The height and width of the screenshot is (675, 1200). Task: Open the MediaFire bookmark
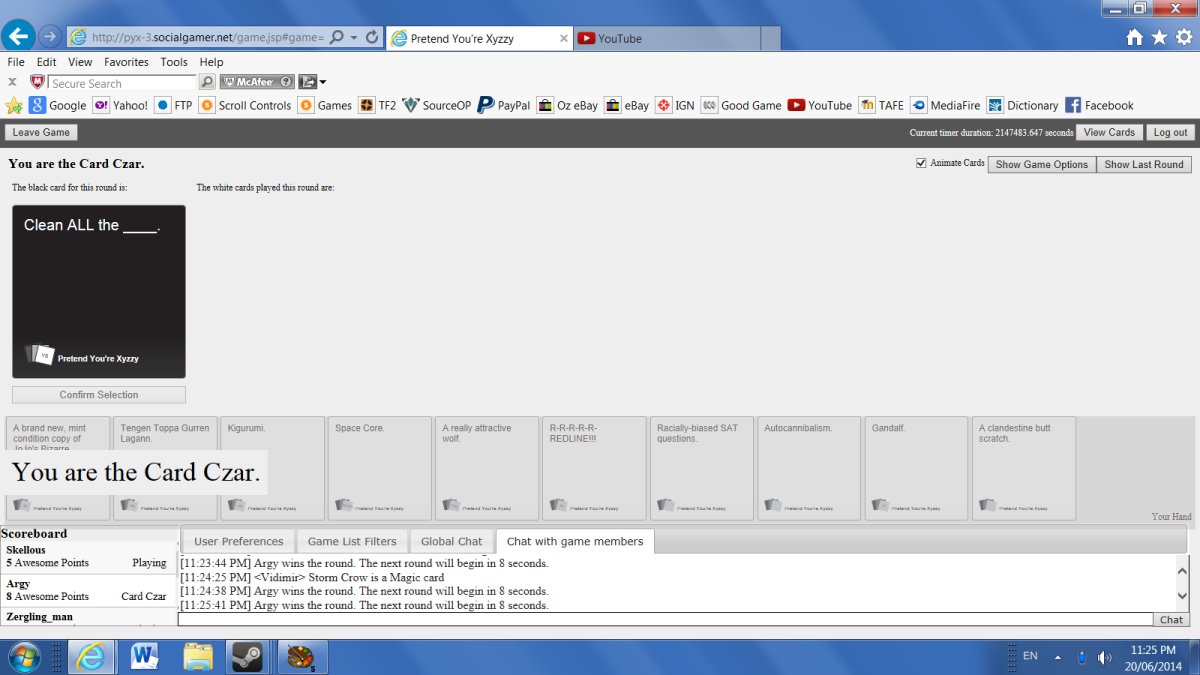coord(945,105)
